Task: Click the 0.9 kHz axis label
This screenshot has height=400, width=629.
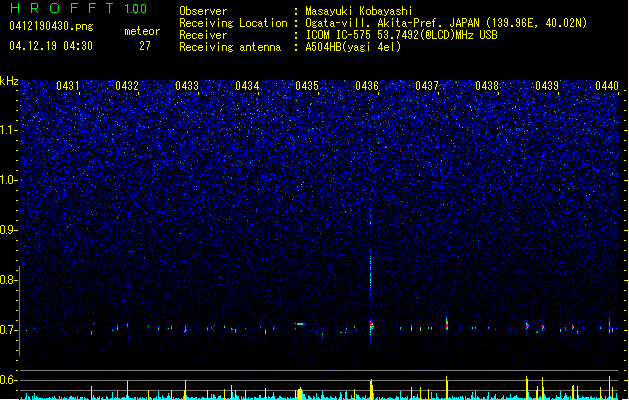Action: [x=8, y=230]
